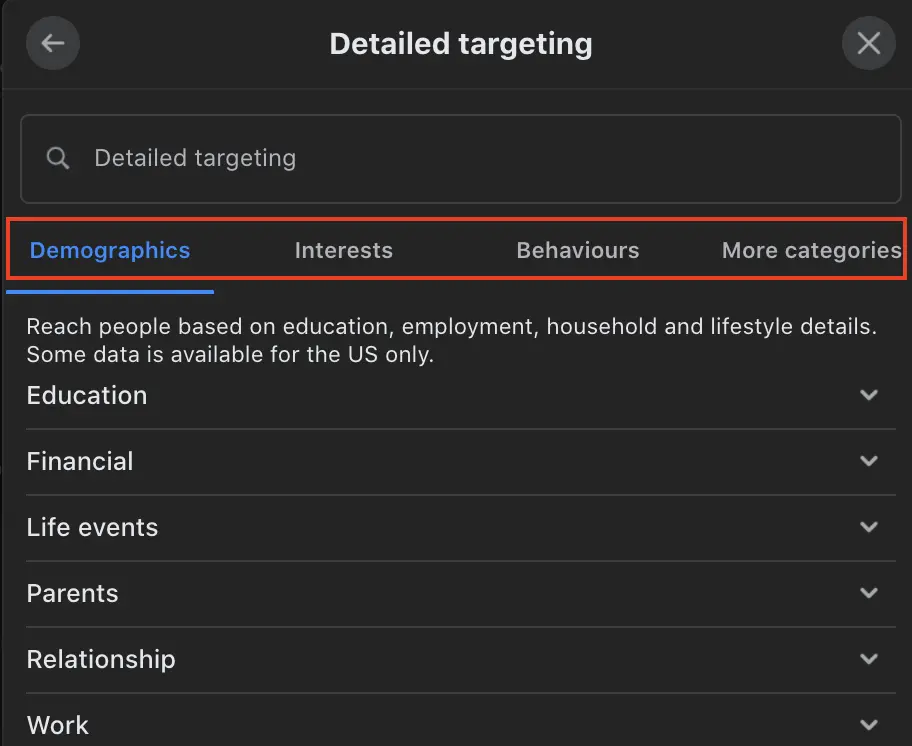The width and height of the screenshot is (912, 746).
Task: Go back using the left arrow button
Action: [x=53, y=43]
